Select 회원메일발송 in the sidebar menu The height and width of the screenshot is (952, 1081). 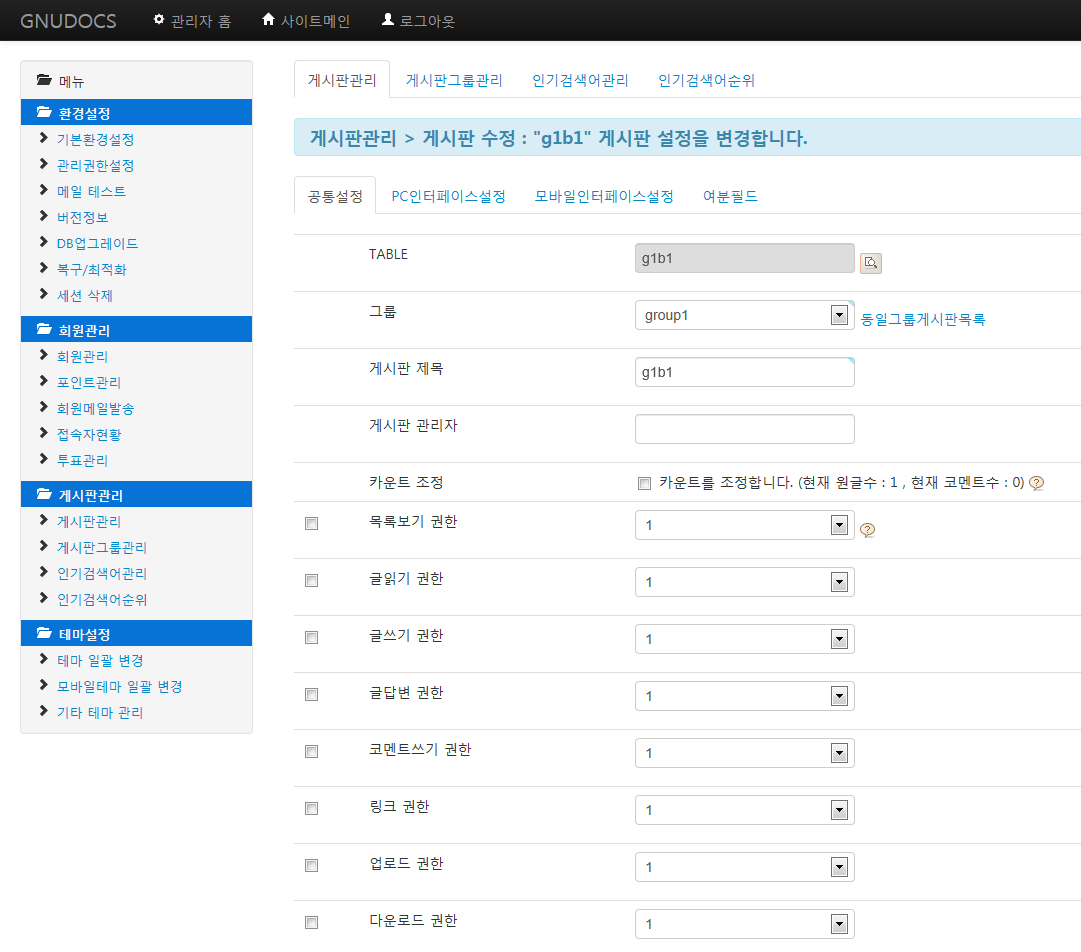click(x=95, y=408)
